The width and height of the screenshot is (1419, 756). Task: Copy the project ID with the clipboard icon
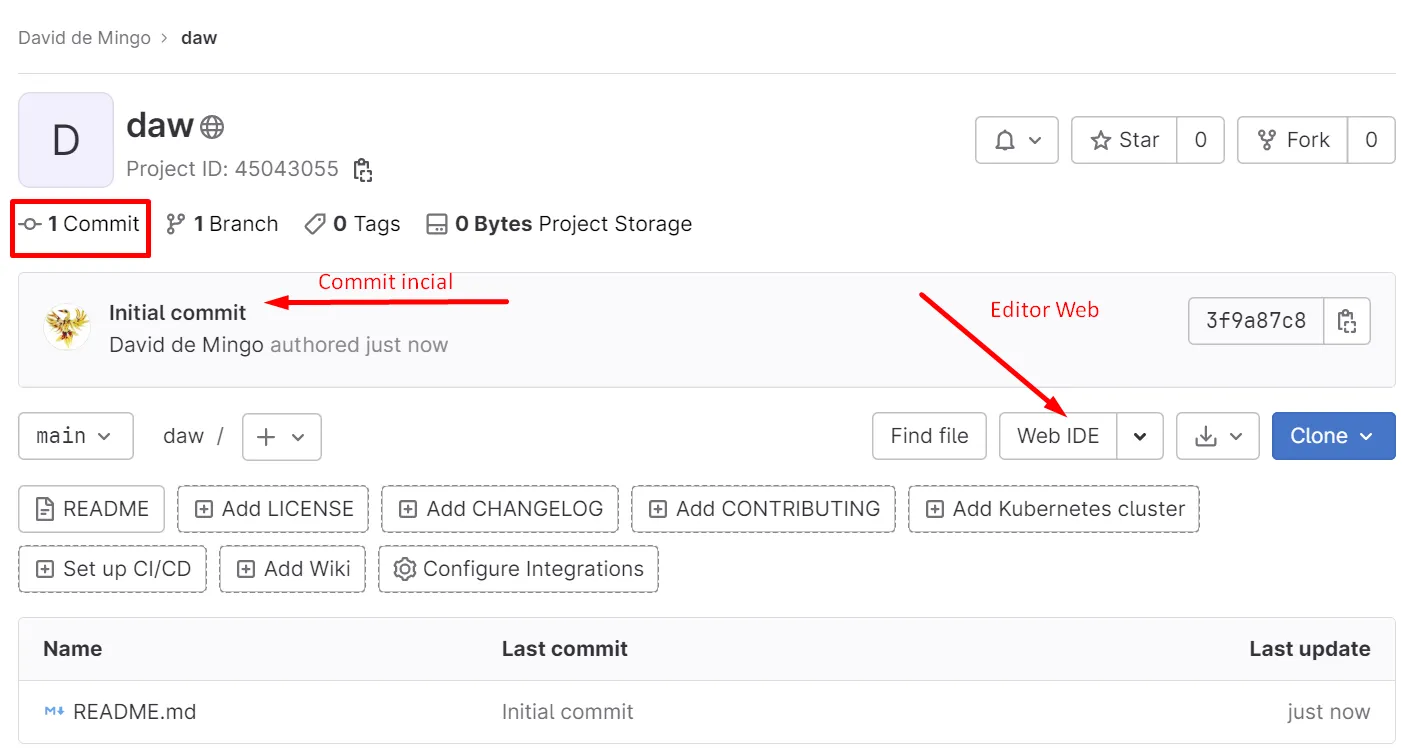coord(363,170)
